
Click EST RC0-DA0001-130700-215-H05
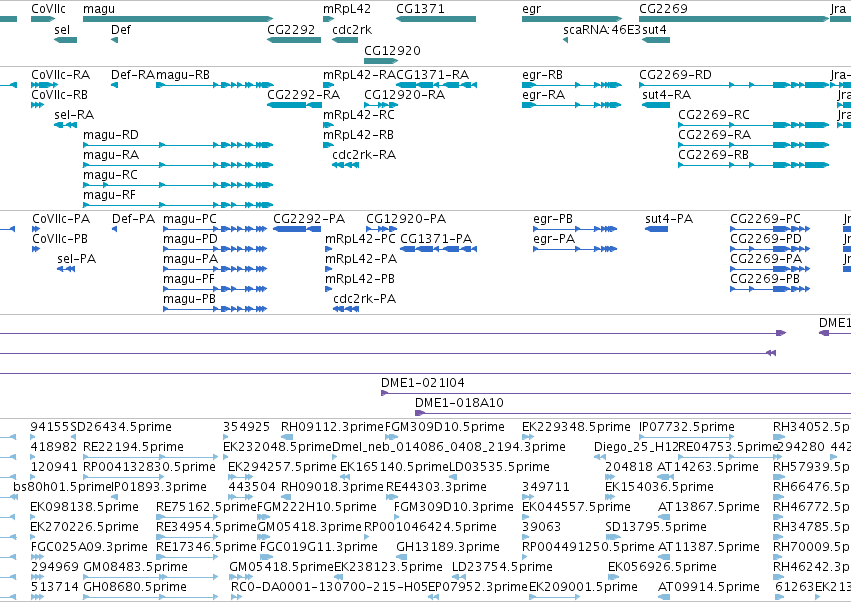[329, 587]
